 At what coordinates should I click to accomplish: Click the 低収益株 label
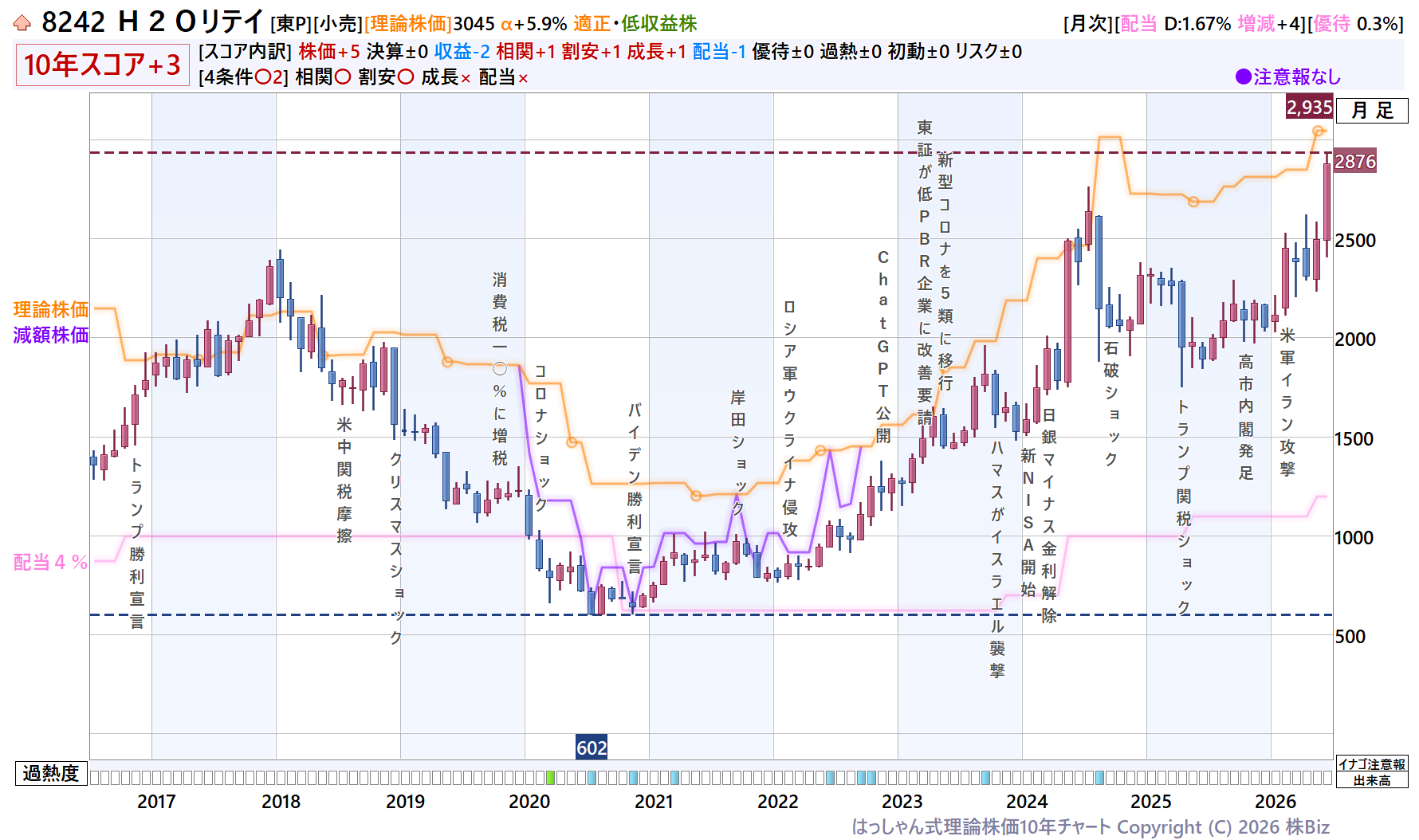(x=659, y=24)
